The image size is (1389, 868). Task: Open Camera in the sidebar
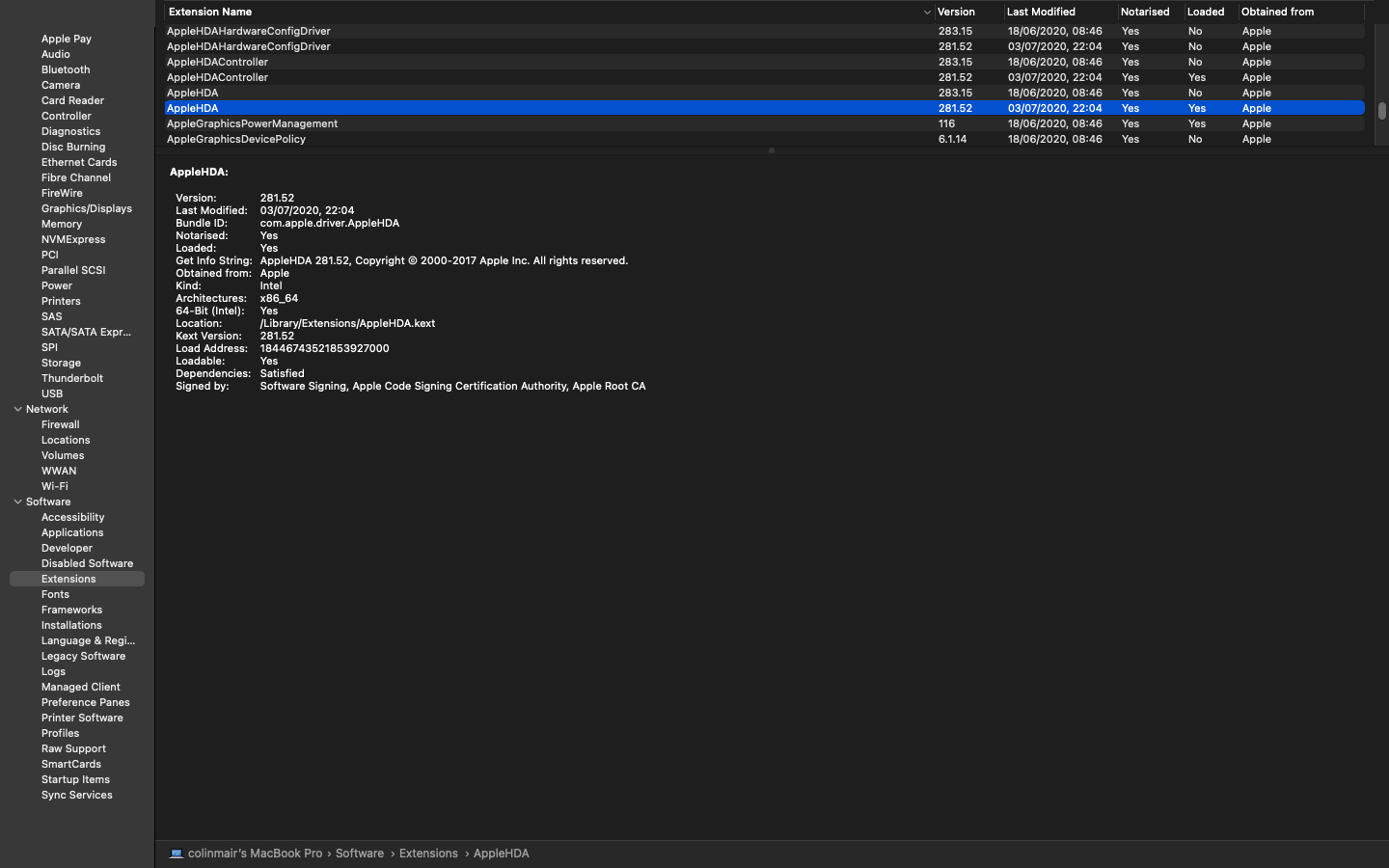coord(61,85)
